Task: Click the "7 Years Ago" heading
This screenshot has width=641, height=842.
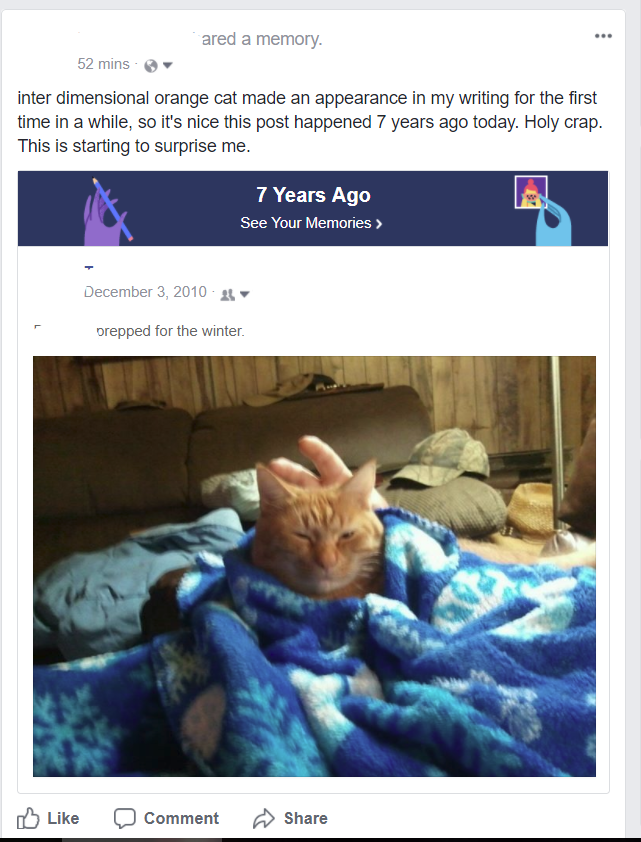Action: pyautogui.click(x=314, y=195)
